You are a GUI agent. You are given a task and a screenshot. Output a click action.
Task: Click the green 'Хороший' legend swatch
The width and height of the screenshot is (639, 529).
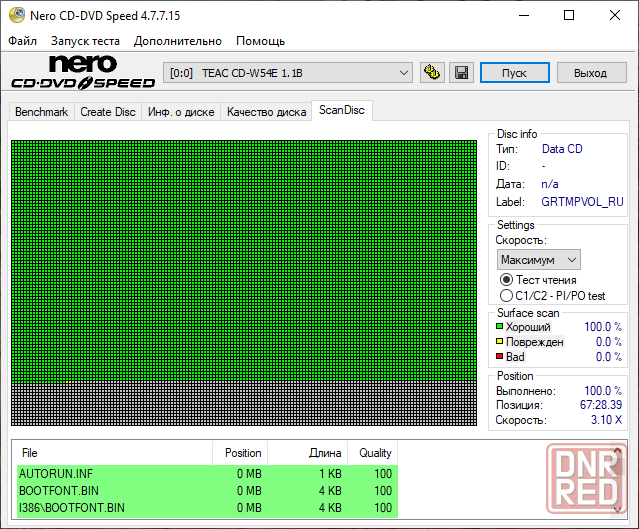tap(500, 327)
